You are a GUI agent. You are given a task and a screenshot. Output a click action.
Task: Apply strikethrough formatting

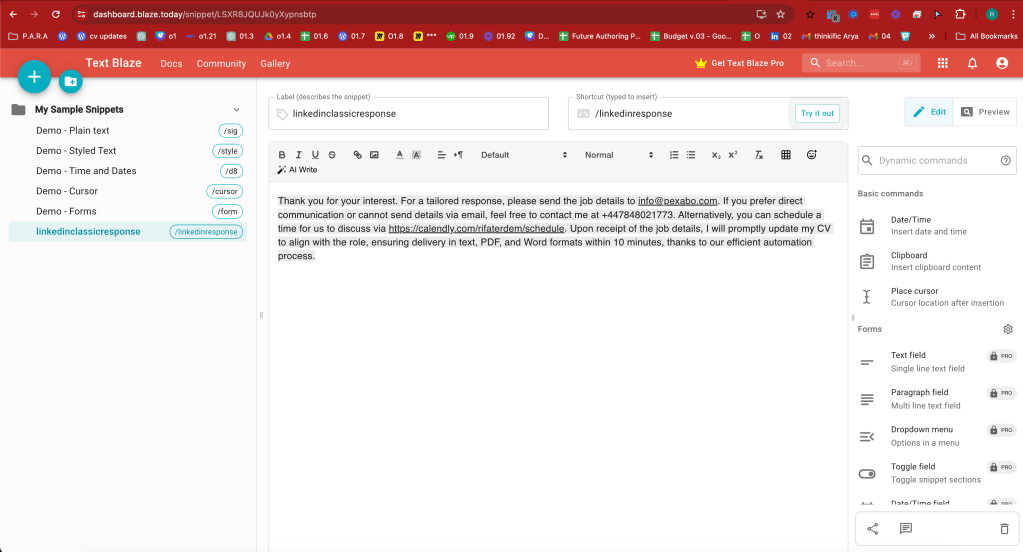(x=332, y=155)
